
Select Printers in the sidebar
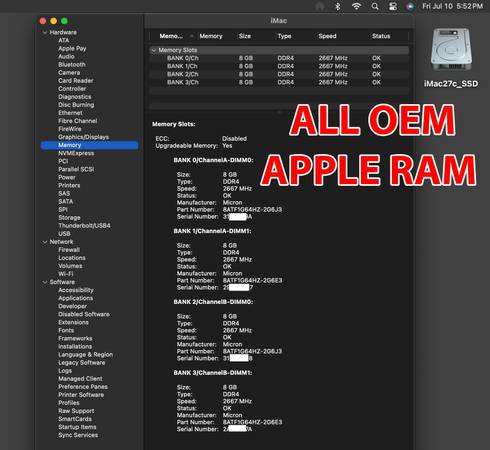pyautogui.click(x=69, y=185)
